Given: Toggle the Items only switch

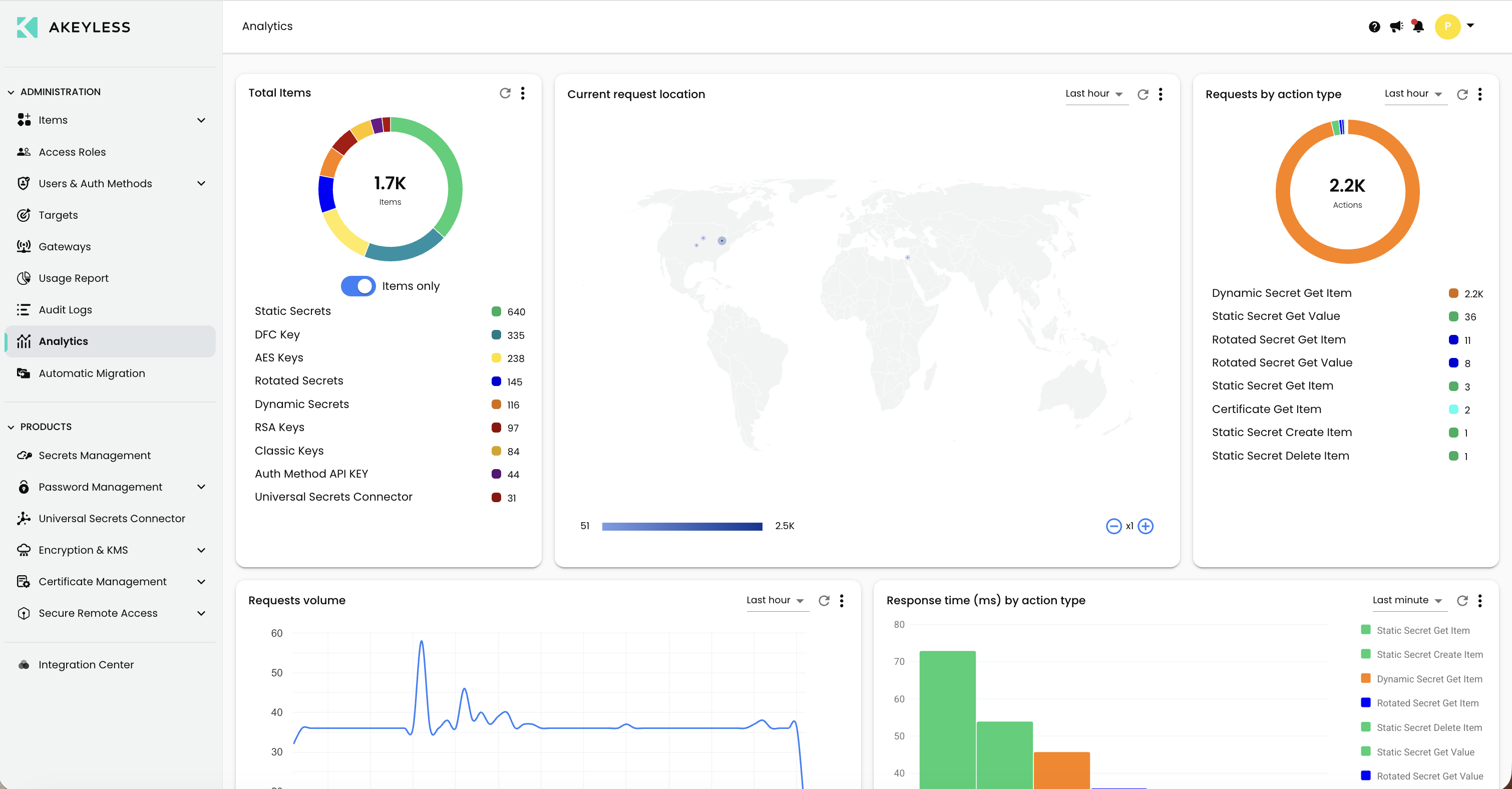Looking at the screenshot, I should click(x=358, y=286).
